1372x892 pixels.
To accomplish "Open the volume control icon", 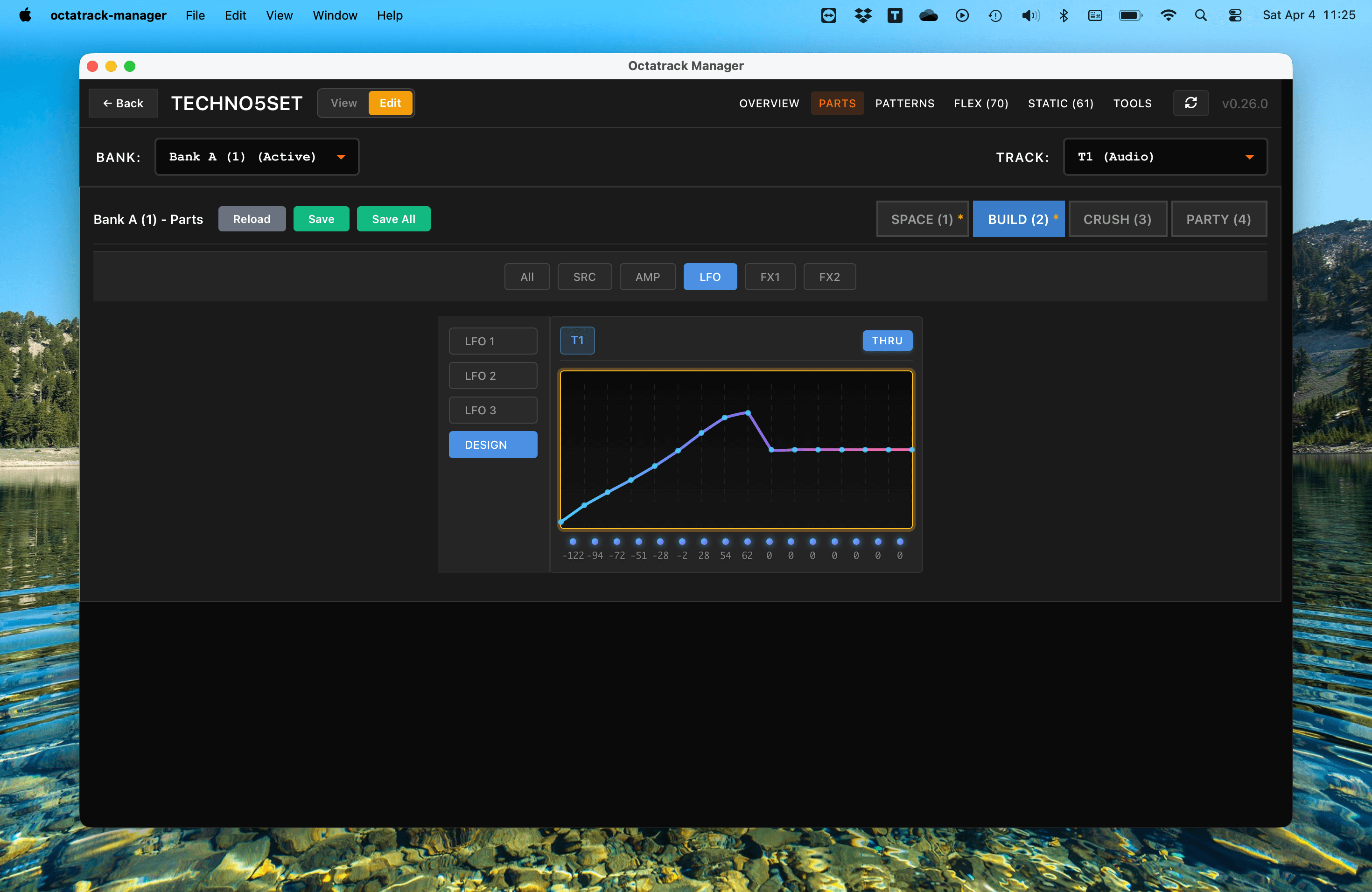I will (1030, 15).
